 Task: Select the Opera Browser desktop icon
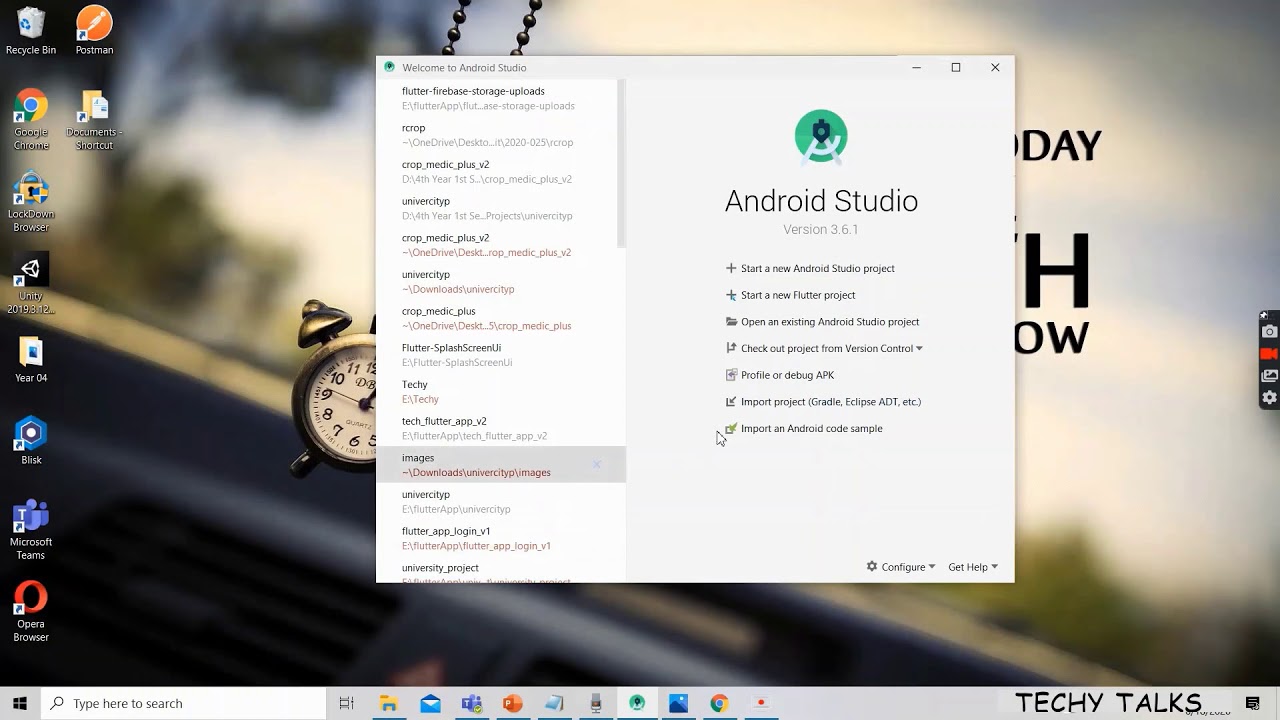click(x=31, y=612)
